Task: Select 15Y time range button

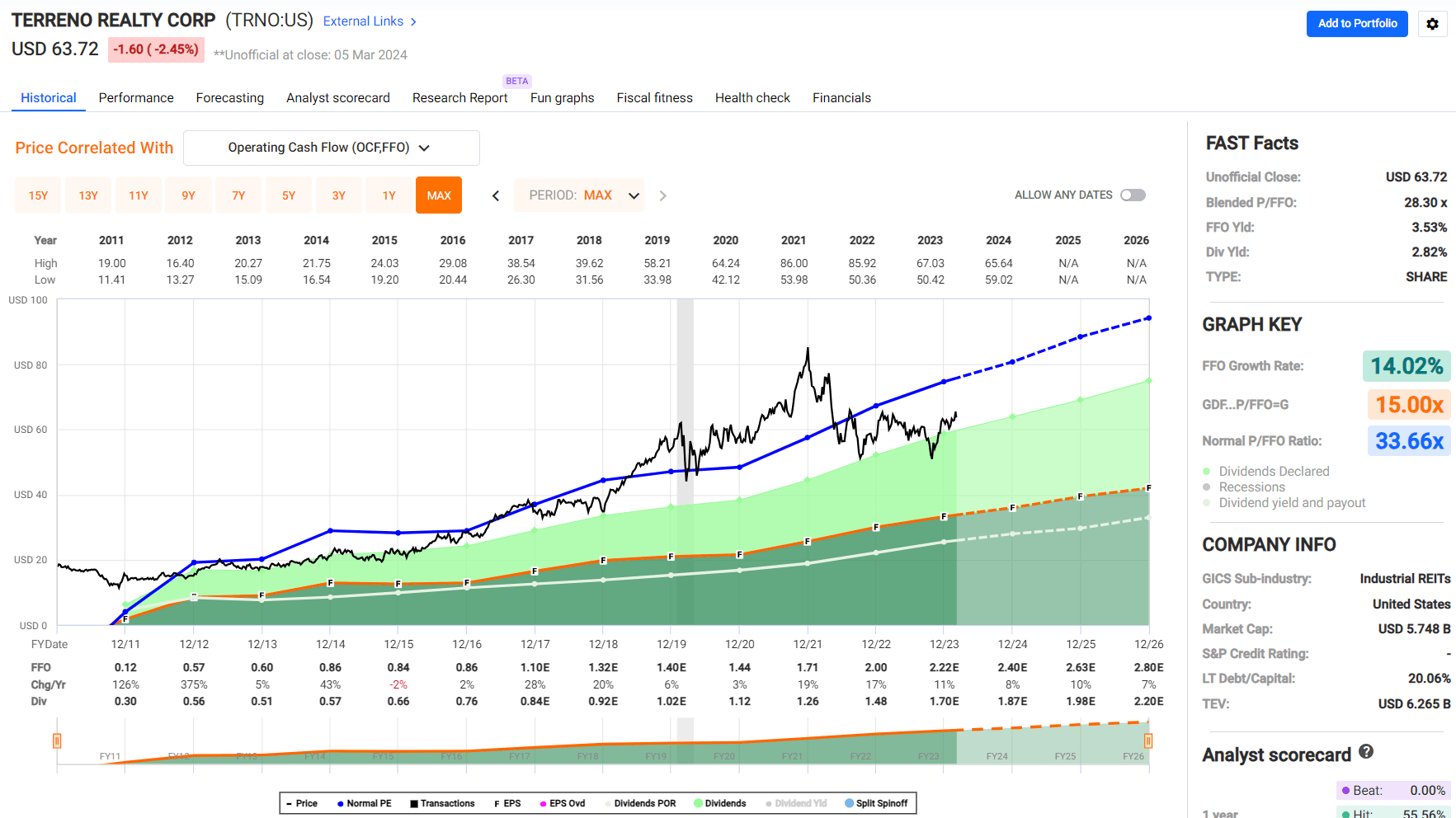Action: point(38,195)
